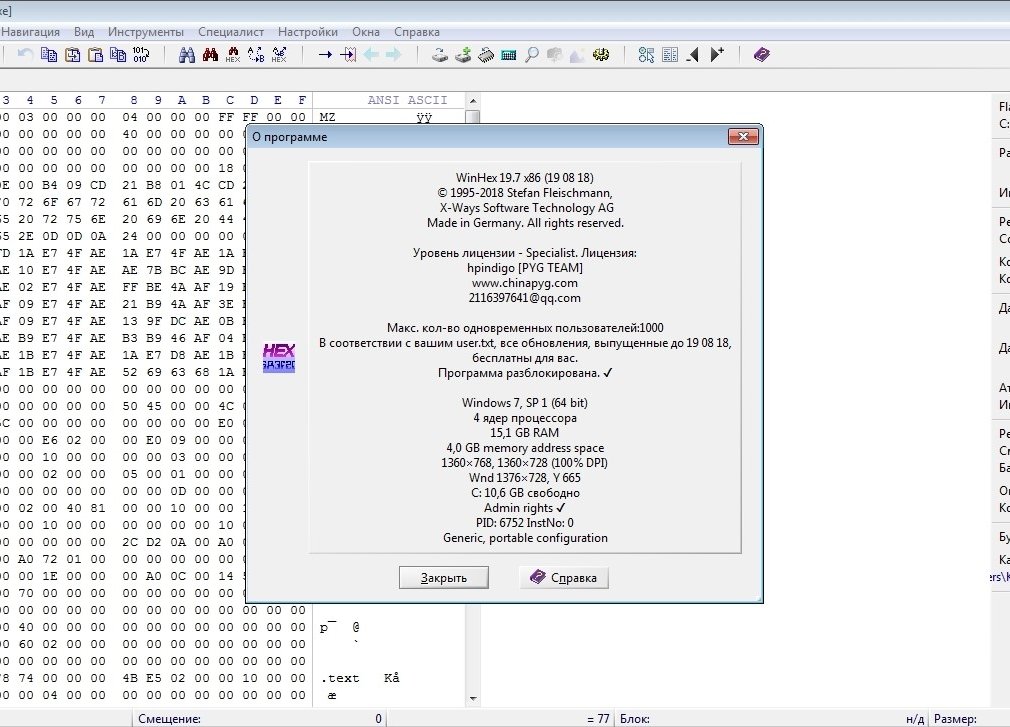
Task: Open Find Hex Values (binoculars with HEX)
Action: pos(233,55)
